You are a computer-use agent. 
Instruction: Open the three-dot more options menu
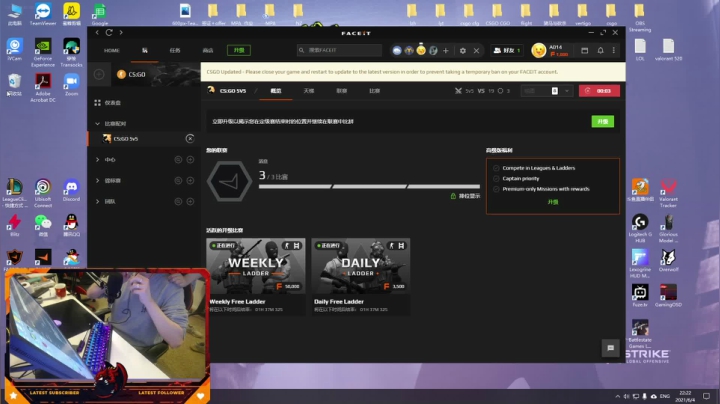click(x=614, y=50)
